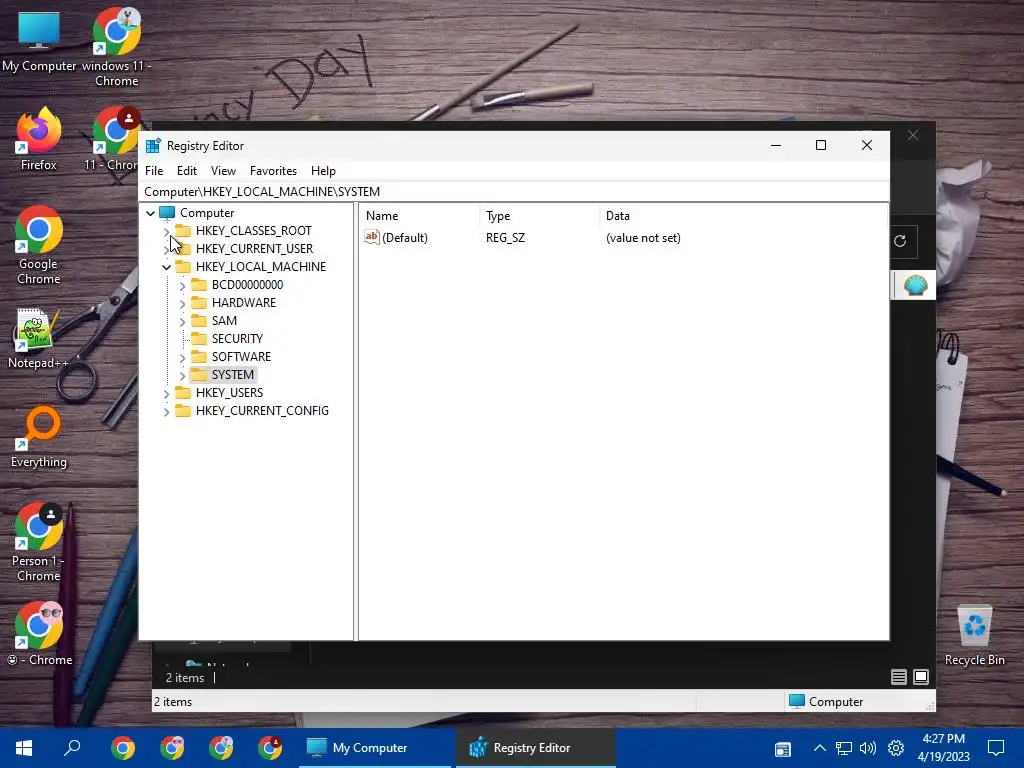Click the shell icon in background window
The height and width of the screenshot is (768, 1024).
(915, 285)
